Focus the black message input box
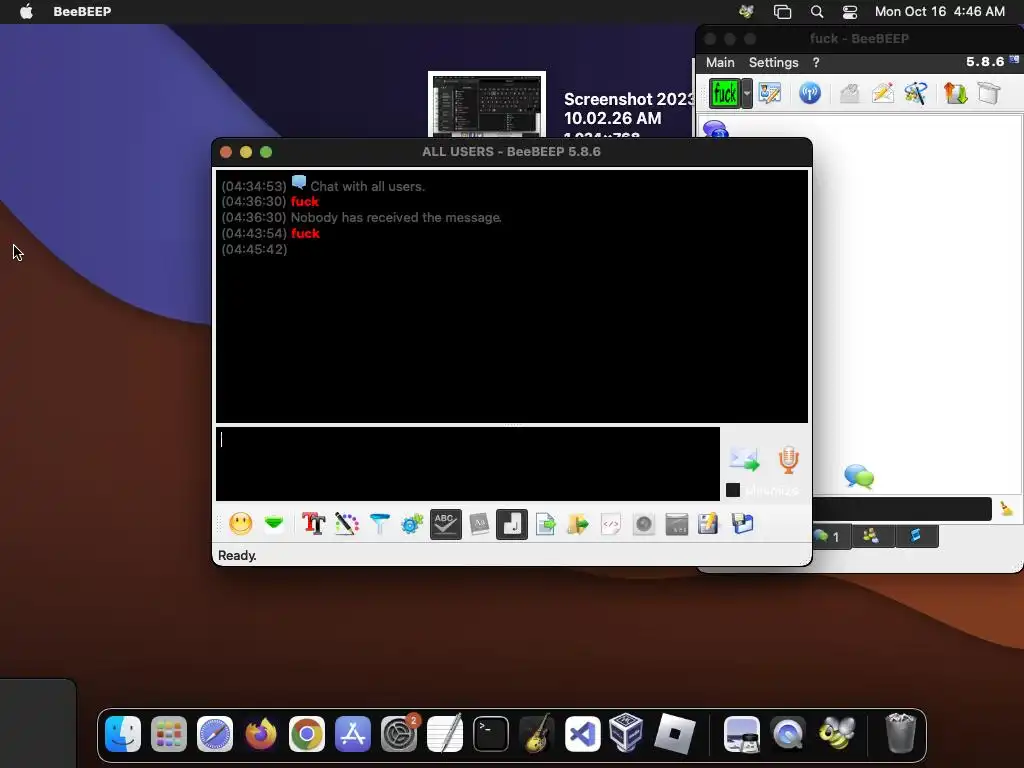1024x768 pixels. point(468,464)
